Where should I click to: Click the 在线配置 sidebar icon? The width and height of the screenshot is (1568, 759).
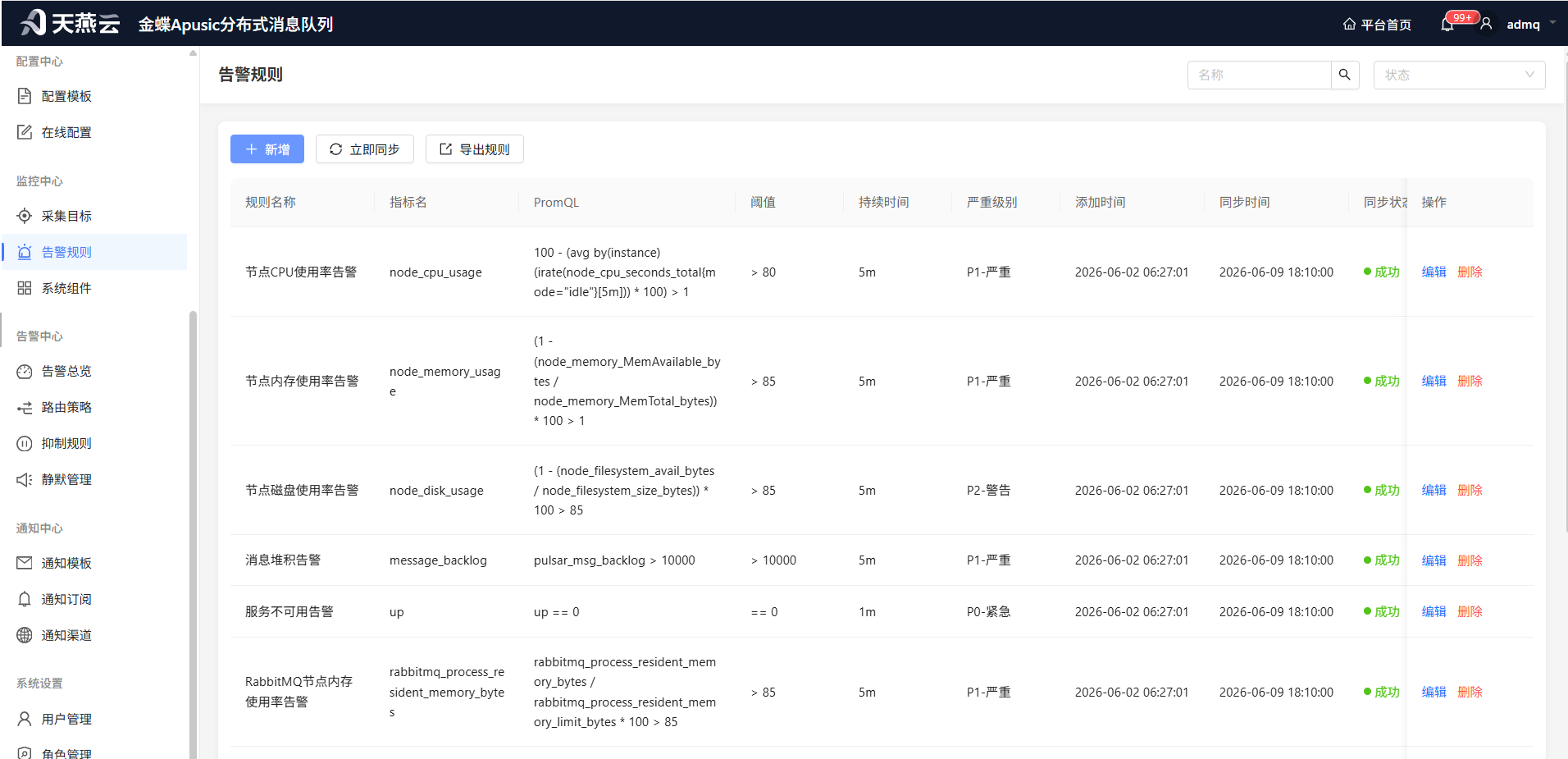[x=25, y=132]
